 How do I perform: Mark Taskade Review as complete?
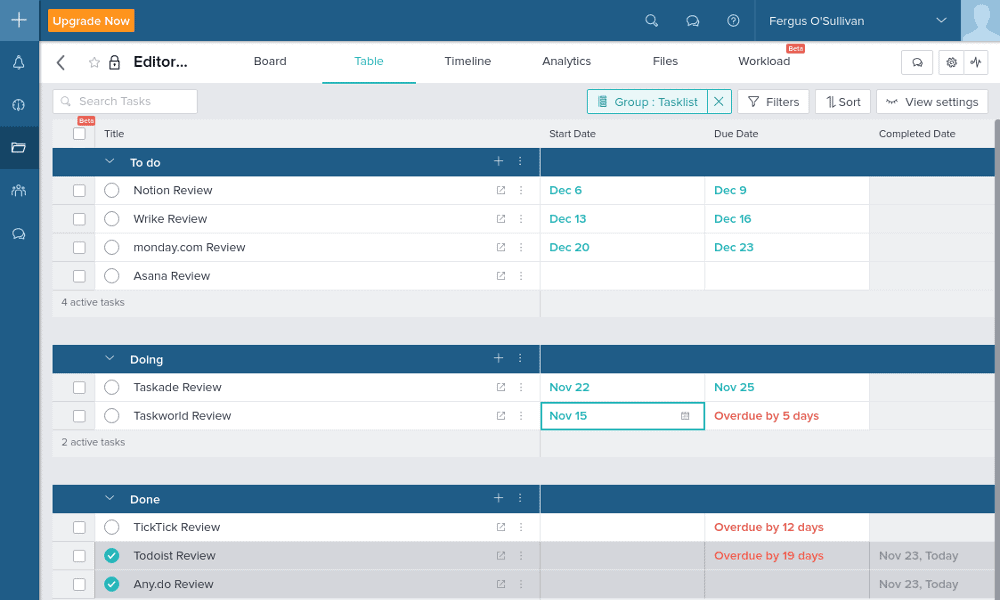click(x=112, y=388)
